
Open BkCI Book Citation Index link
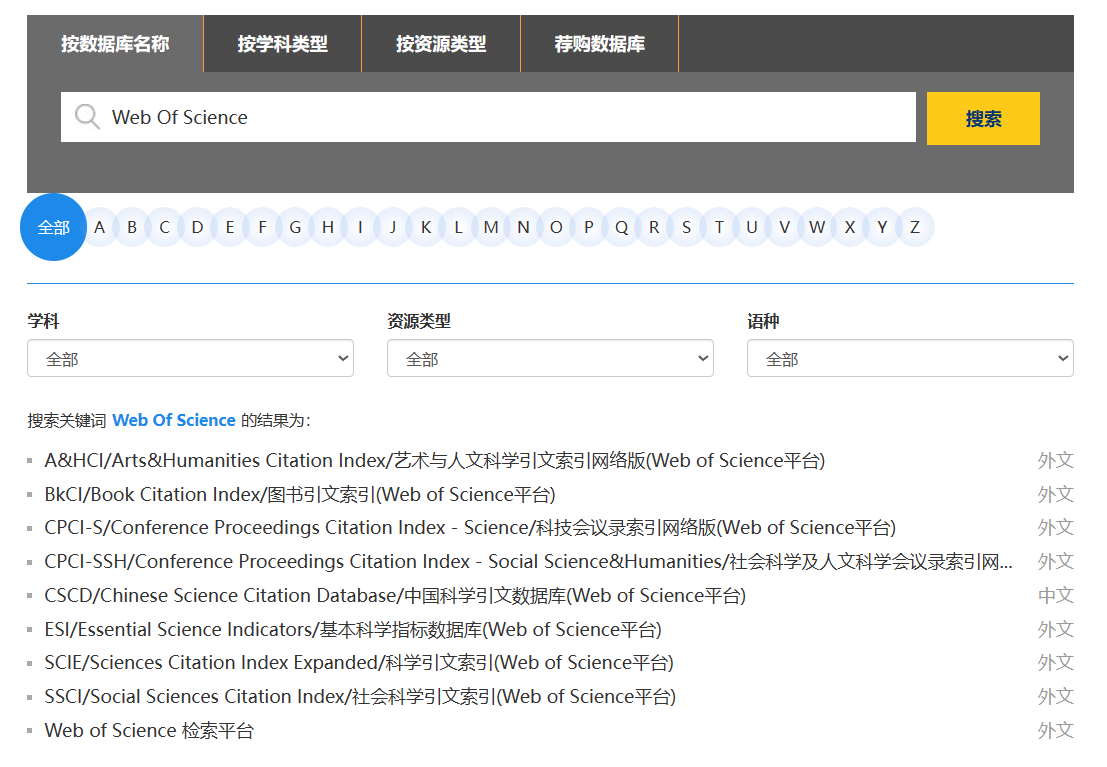(x=300, y=494)
